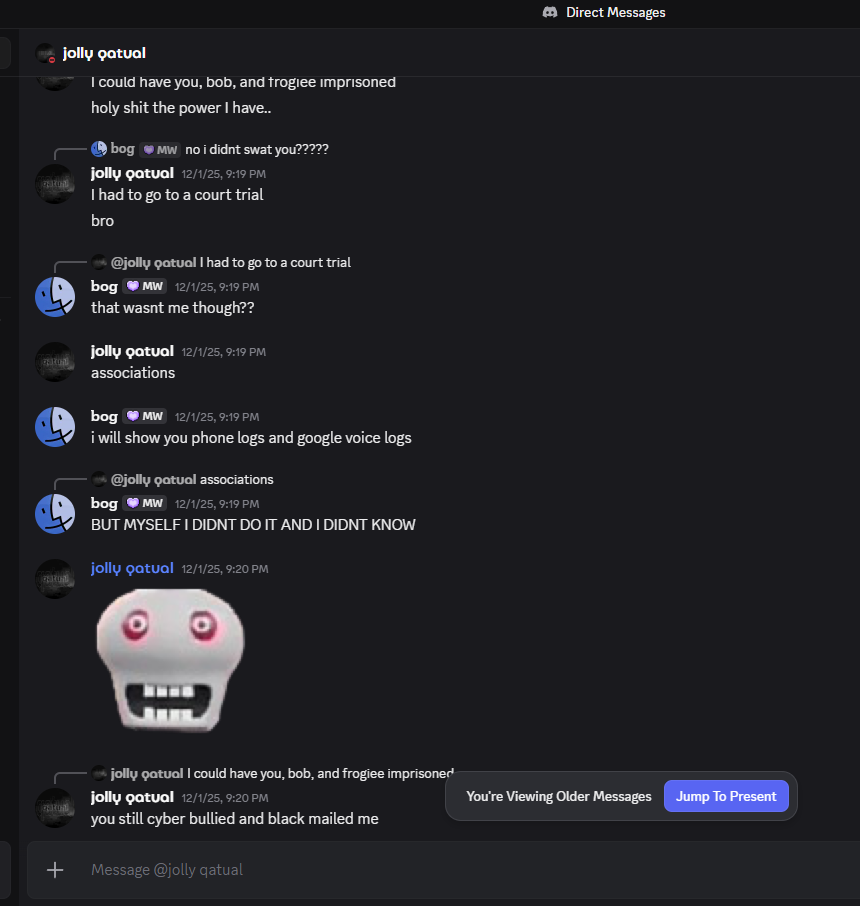Click jolly qatual's avatar in the chat header
Image resolution: width=860 pixels, height=906 pixels.
click(x=45, y=53)
